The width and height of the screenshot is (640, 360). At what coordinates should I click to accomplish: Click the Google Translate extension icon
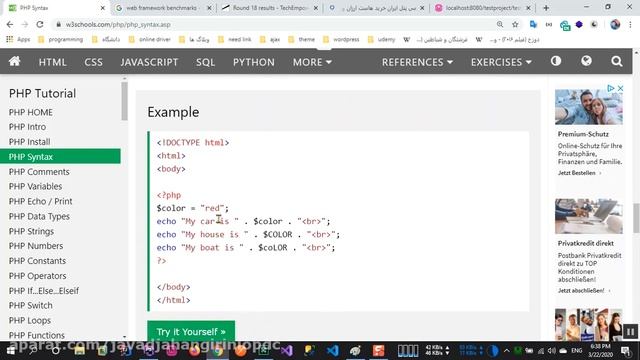point(533,24)
